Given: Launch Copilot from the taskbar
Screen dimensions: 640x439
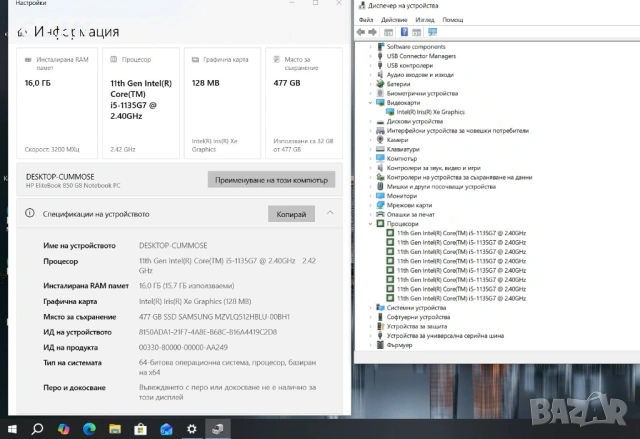Looking at the screenshot, I should [63, 429].
